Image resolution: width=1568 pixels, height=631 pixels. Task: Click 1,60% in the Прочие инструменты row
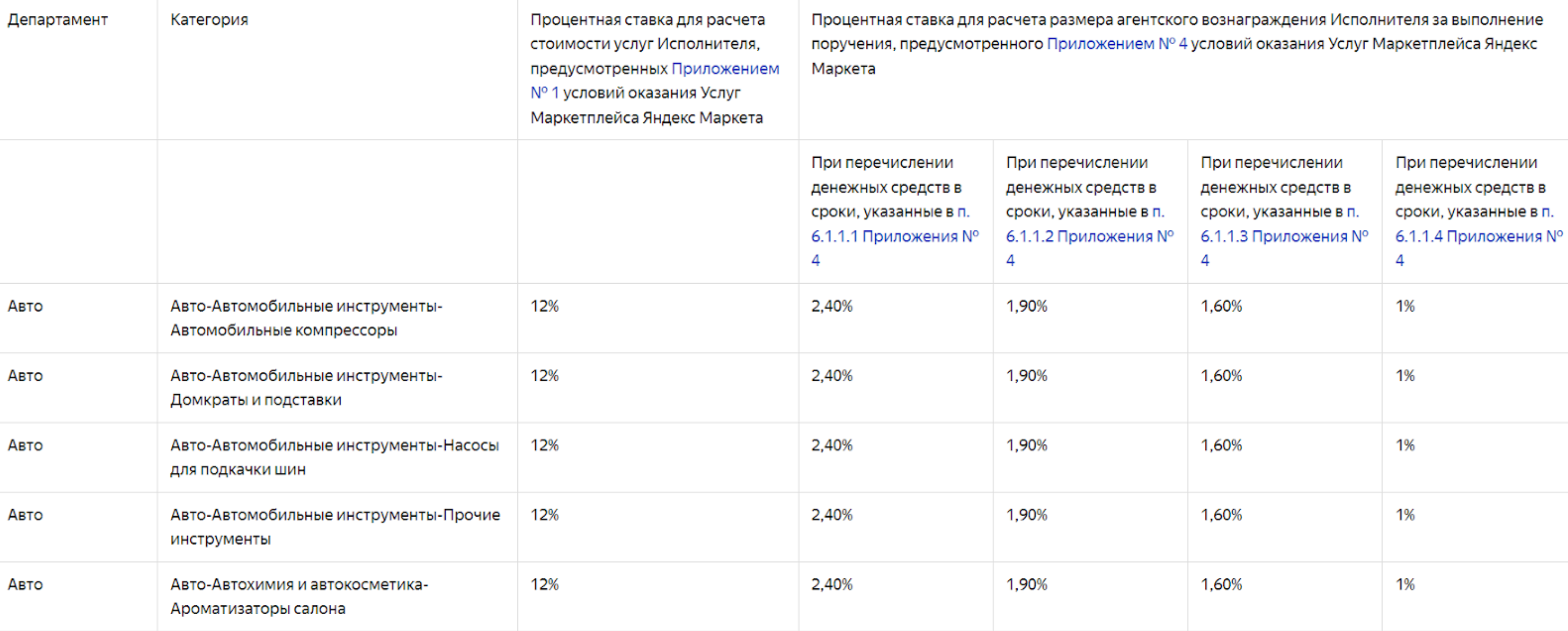[1221, 515]
